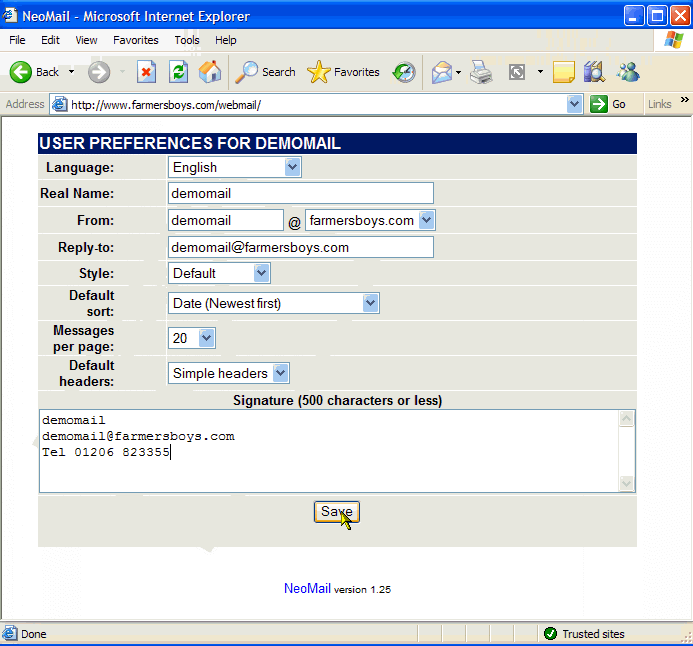Viewport: 693px width, 646px height.
Task: Open the Back history dropdown arrow
Action: coord(72,72)
